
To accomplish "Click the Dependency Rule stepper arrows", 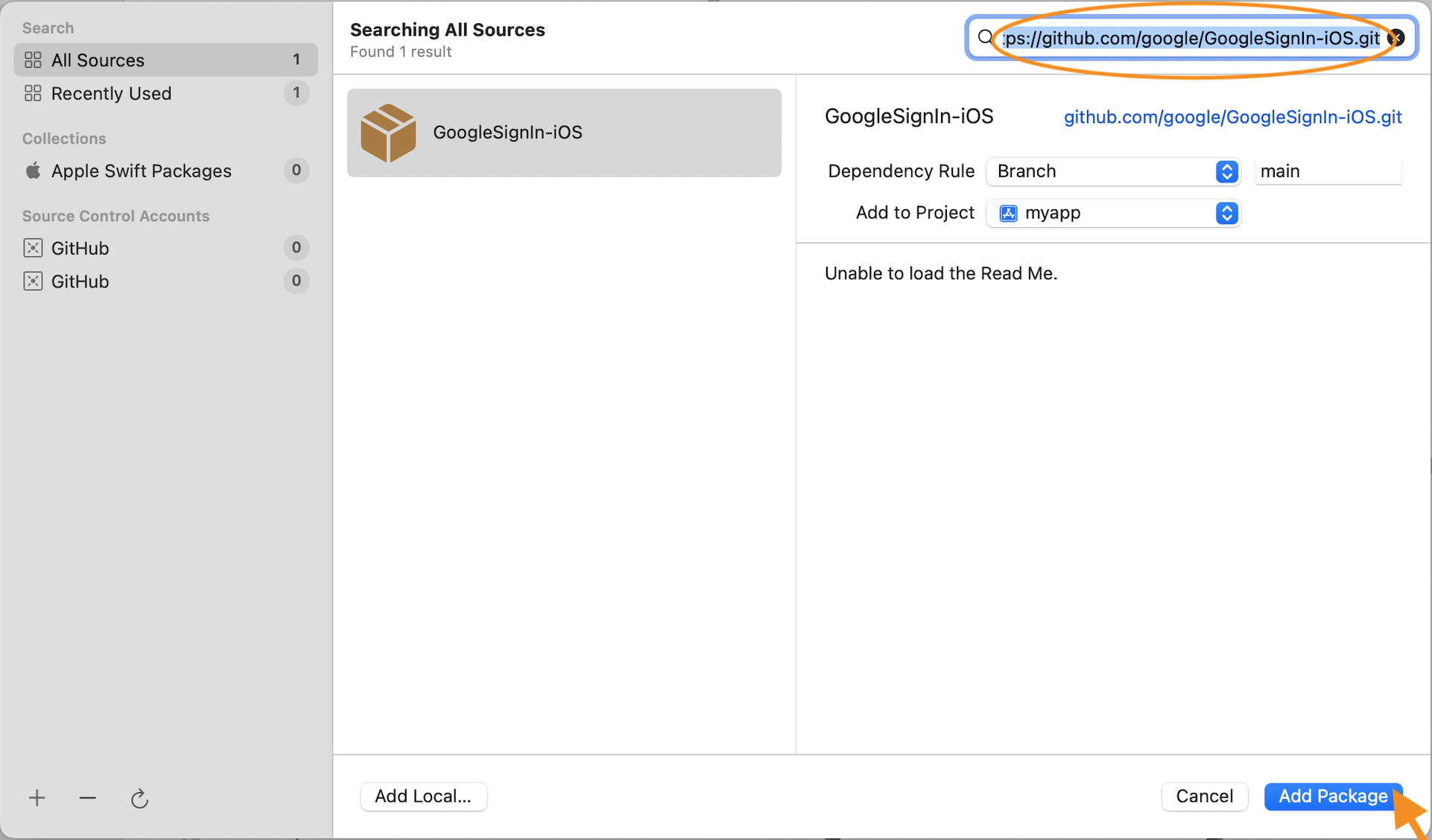I will [x=1226, y=171].
